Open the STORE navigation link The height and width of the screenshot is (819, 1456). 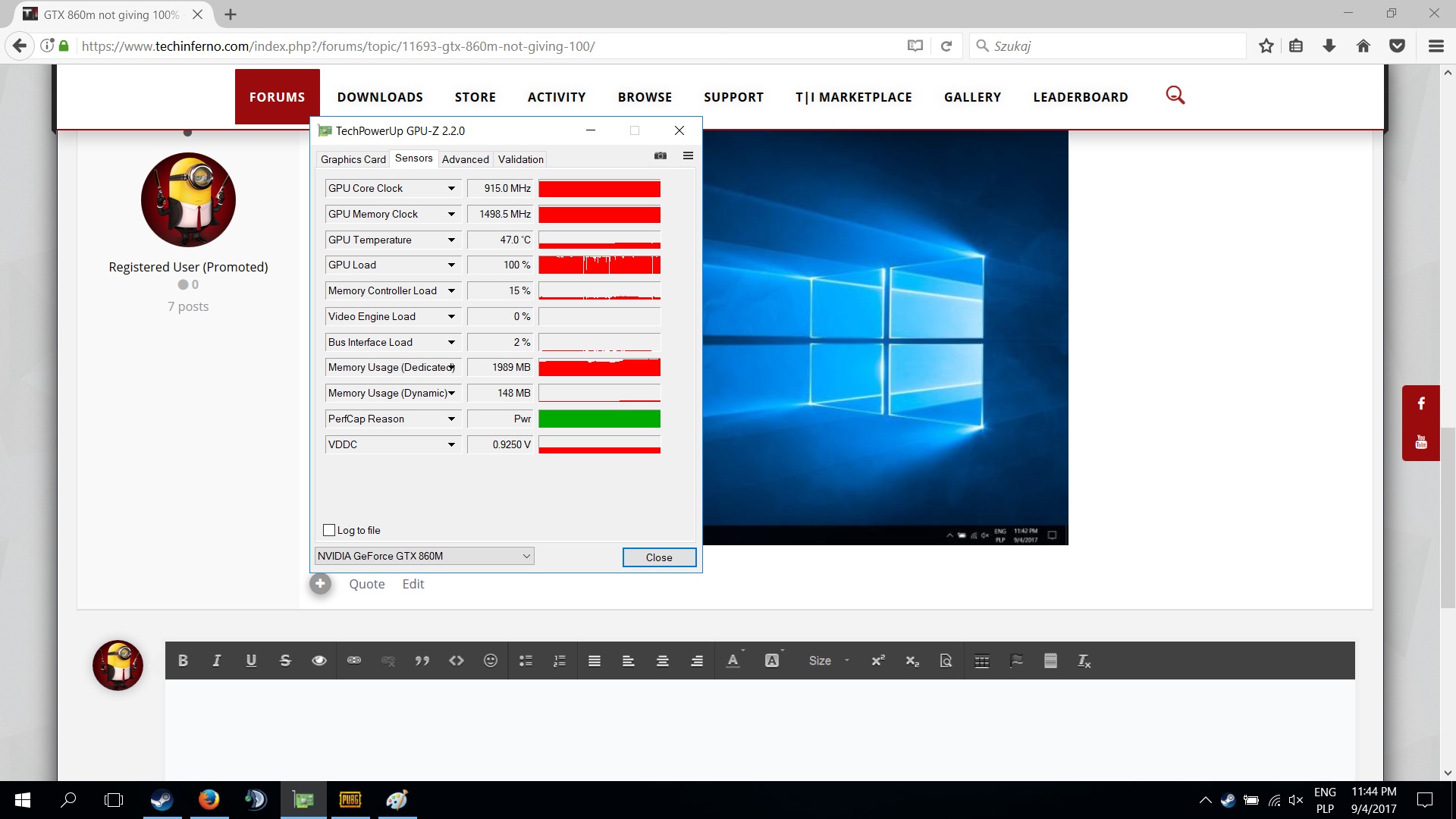click(x=475, y=97)
